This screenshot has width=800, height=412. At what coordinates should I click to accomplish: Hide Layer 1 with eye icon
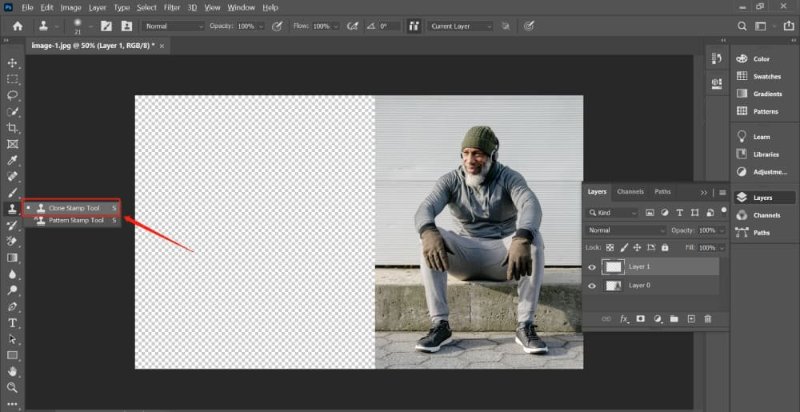pos(593,267)
